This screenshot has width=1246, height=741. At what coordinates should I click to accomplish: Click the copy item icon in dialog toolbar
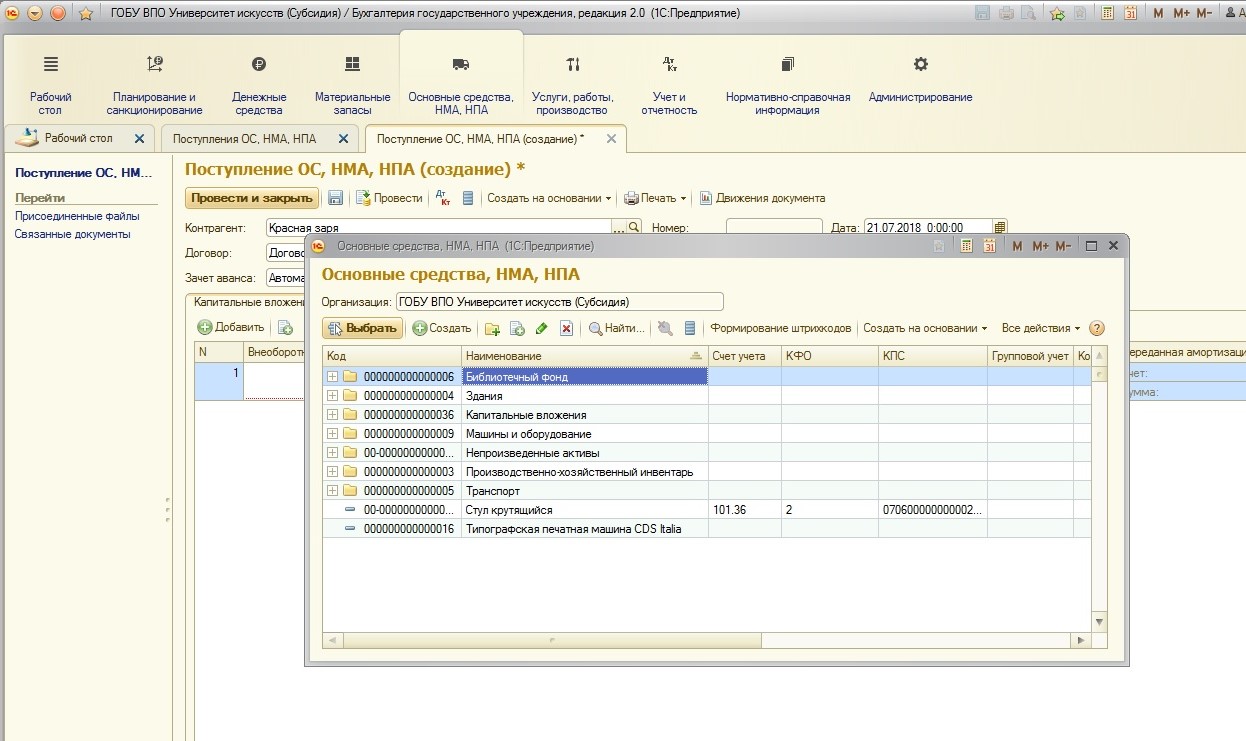[517, 329]
